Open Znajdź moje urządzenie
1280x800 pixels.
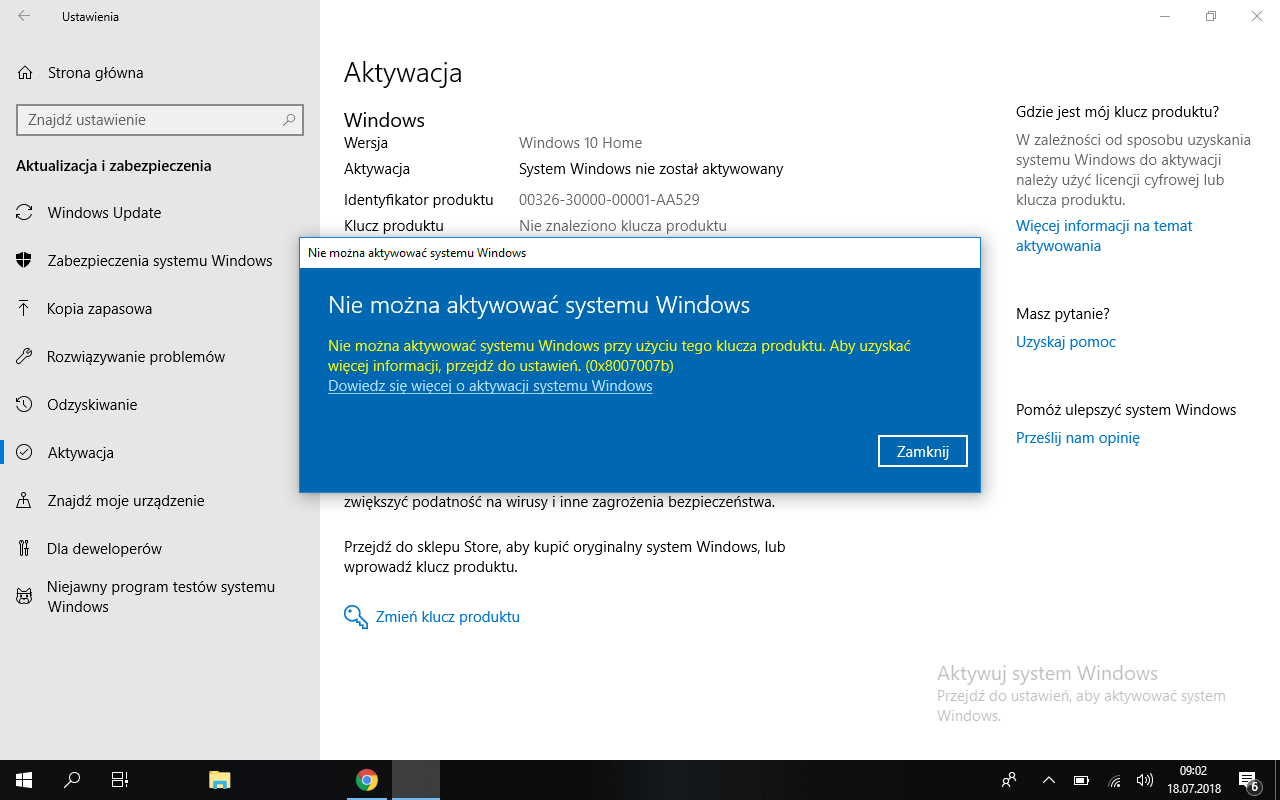(126, 501)
